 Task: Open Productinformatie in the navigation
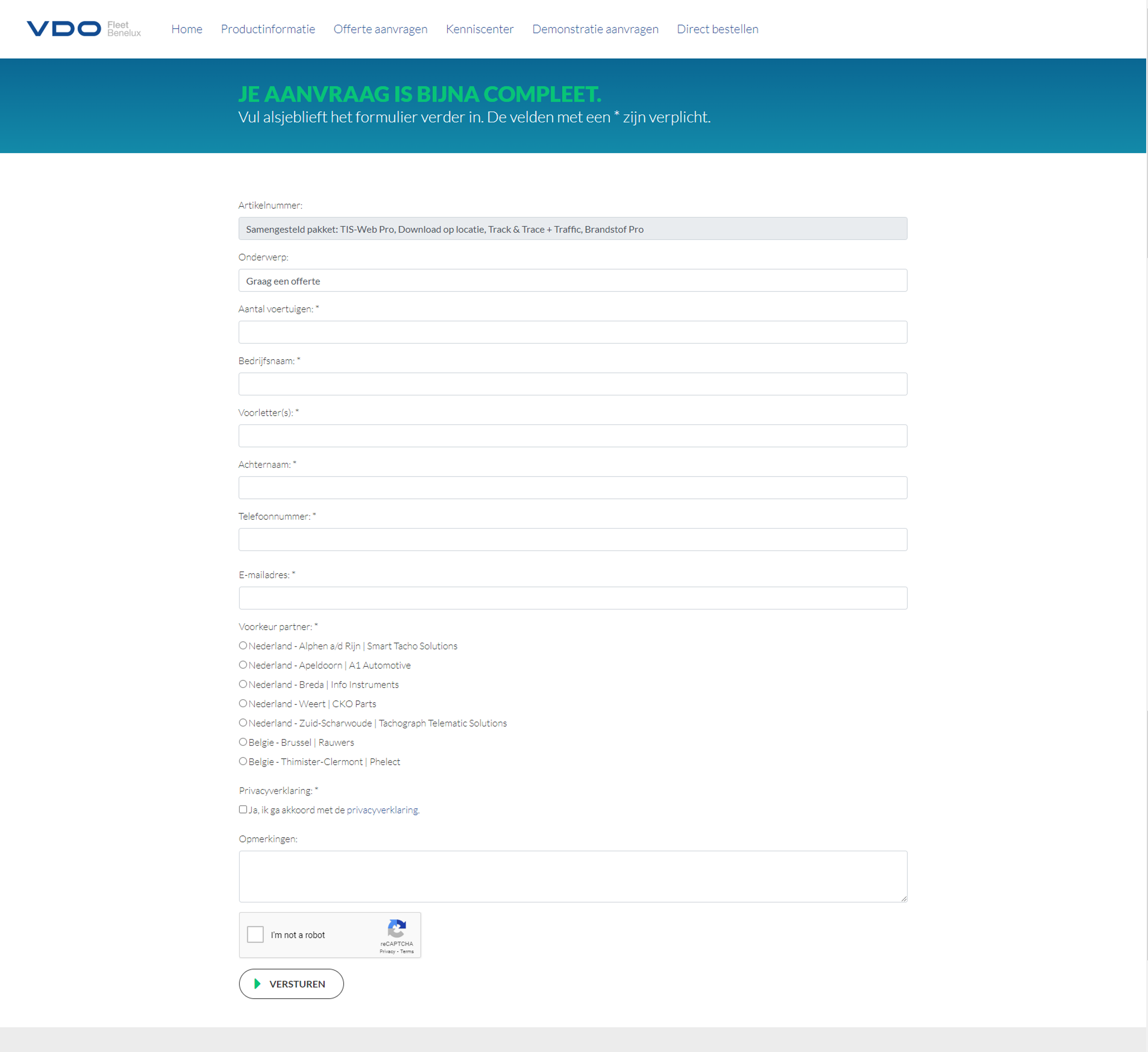(x=268, y=29)
